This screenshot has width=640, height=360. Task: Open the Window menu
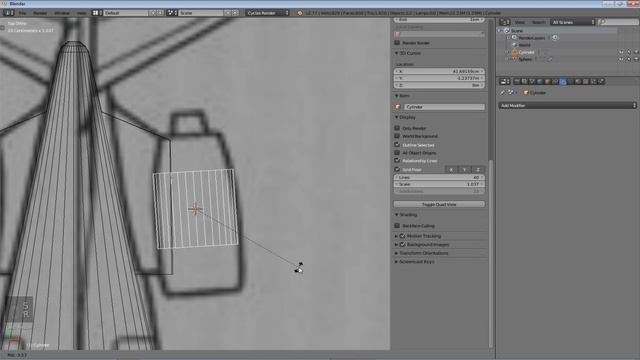[x=62, y=13]
